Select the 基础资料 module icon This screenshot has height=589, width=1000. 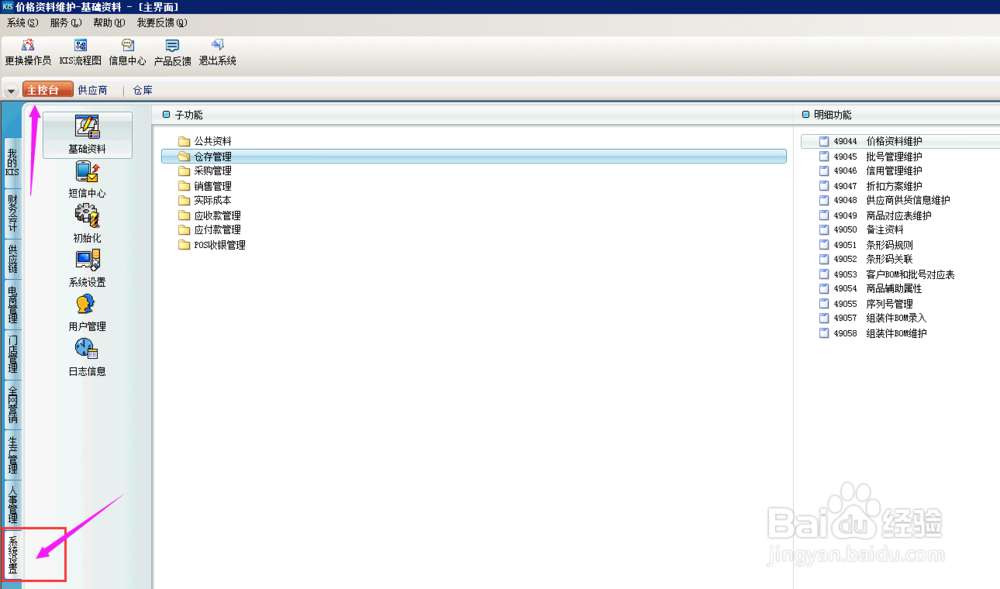pos(87,127)
